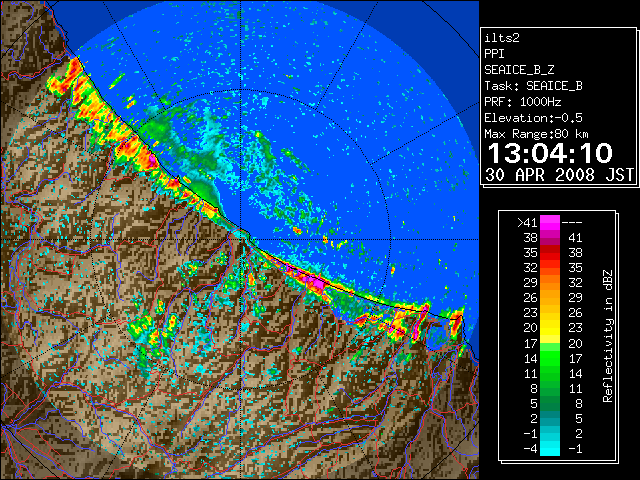Click the cyan -4 dBZ color swatch
This screenshot has width=640, height=480.
pos(550,449)
